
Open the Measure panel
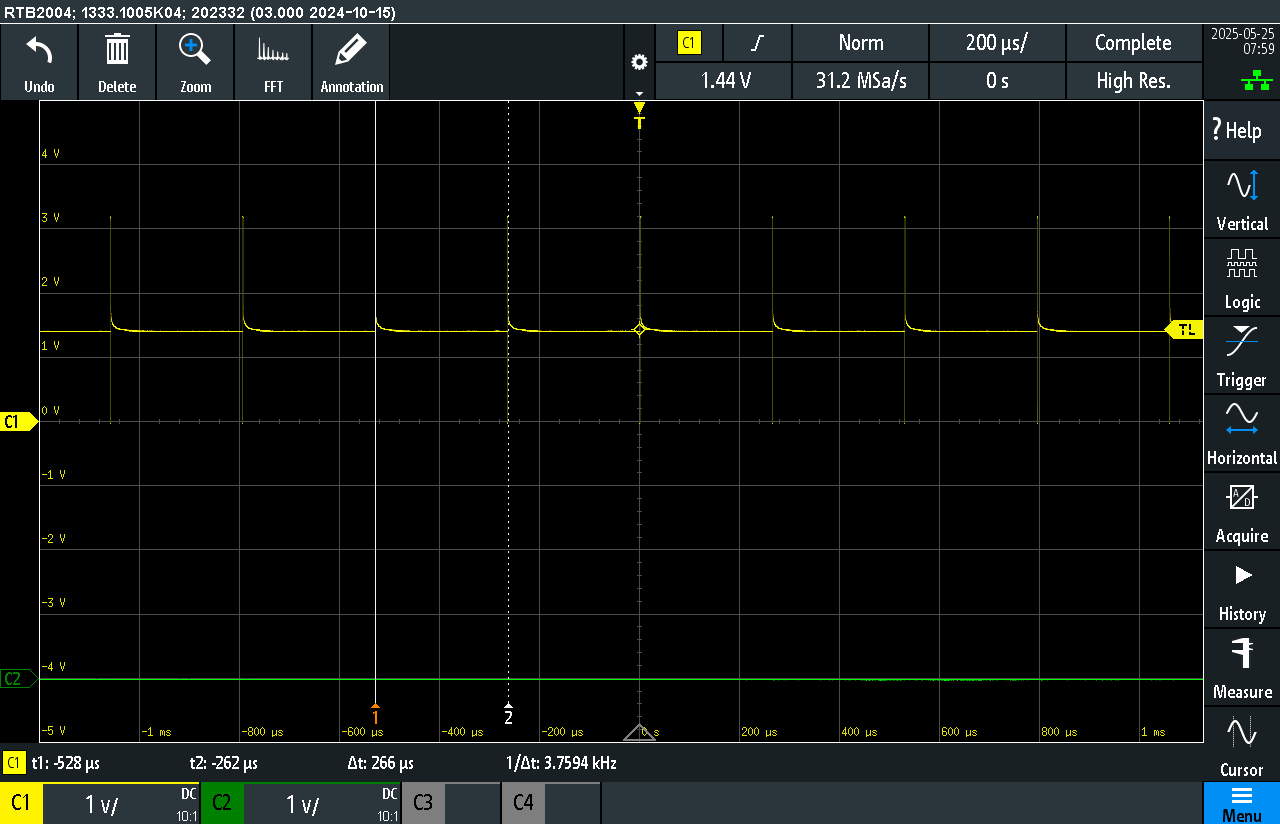[1242, 667]
